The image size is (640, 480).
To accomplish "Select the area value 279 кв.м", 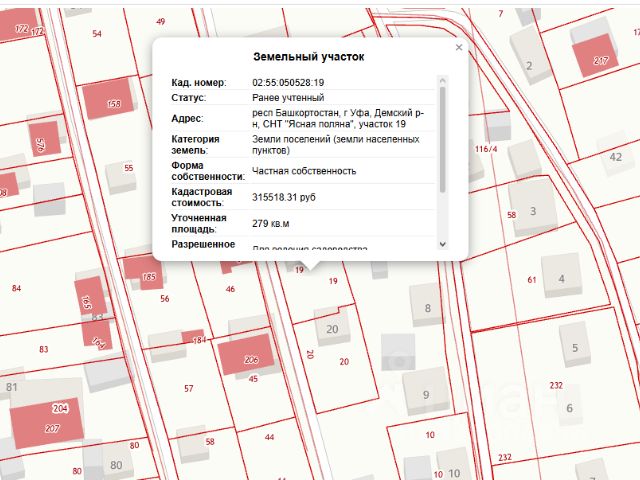I will click(271, 224).
